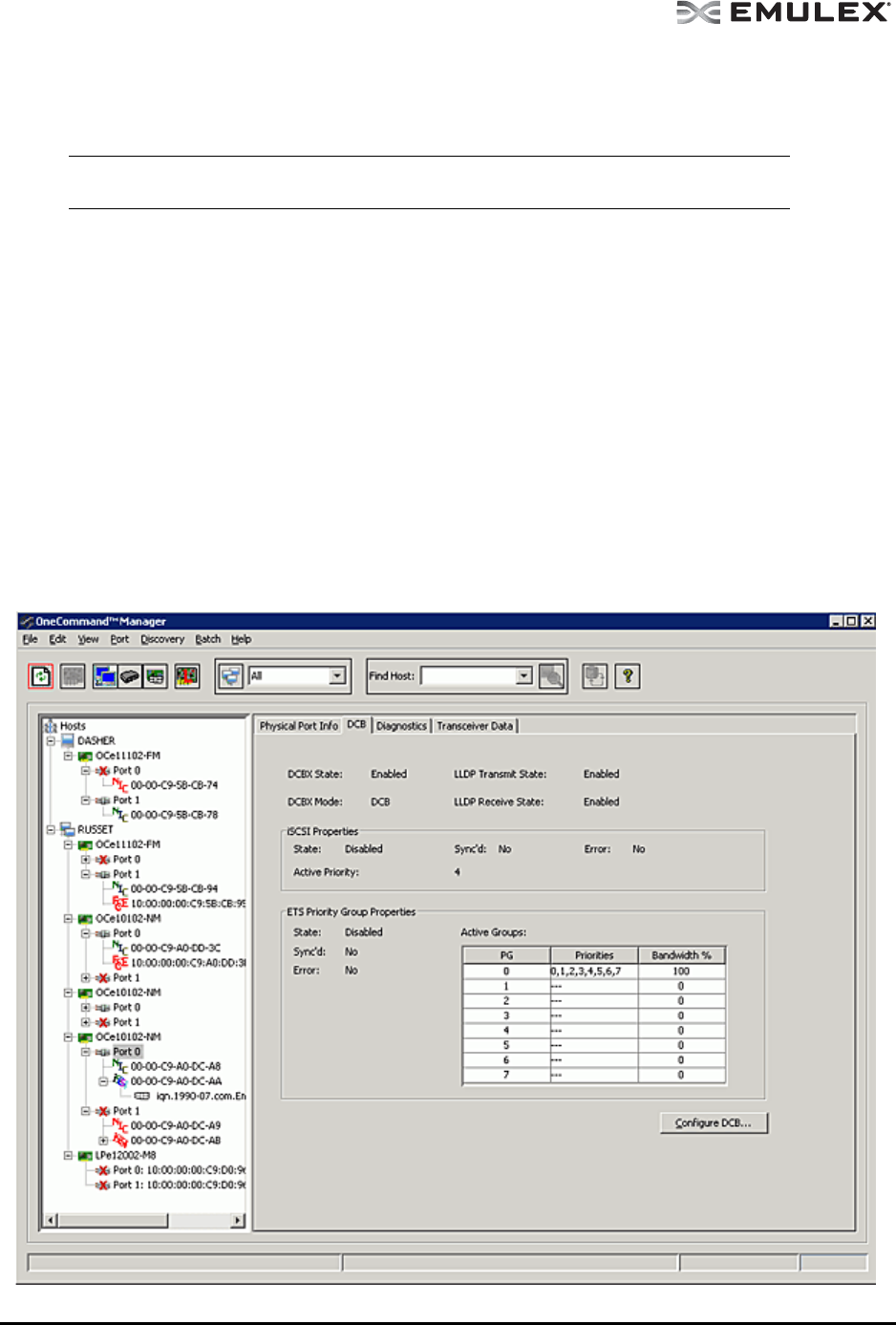Screen dimensions: 896x1325
Task: Expand the 00-00-C9-A0-DC-AB node
Action: pyautogui.click(x=103, y=1140)
